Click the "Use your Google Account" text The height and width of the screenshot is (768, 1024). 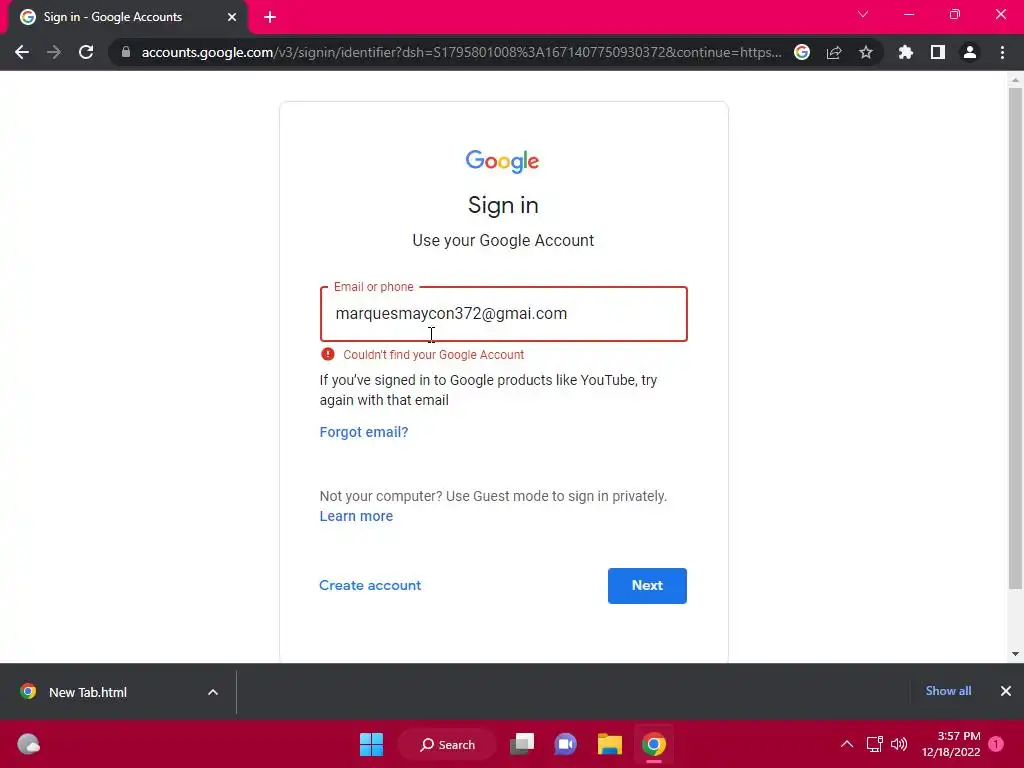[x=503, y=240]
